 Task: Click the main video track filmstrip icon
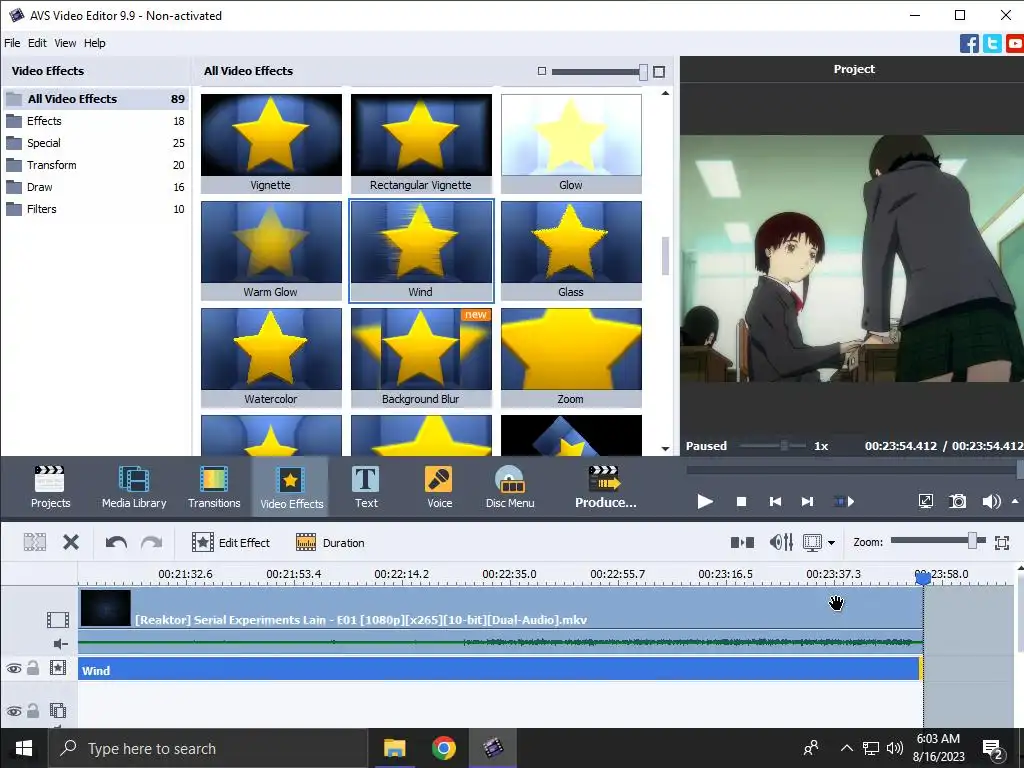tap(57, 619)
